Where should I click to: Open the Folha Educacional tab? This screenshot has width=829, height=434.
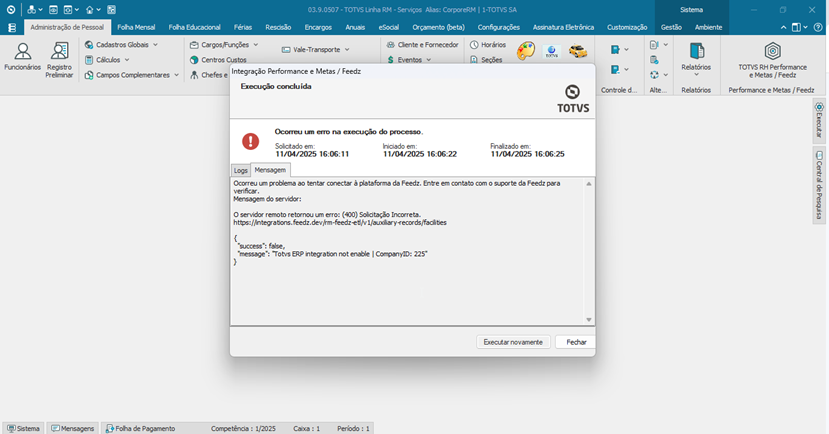coord(195,27)
